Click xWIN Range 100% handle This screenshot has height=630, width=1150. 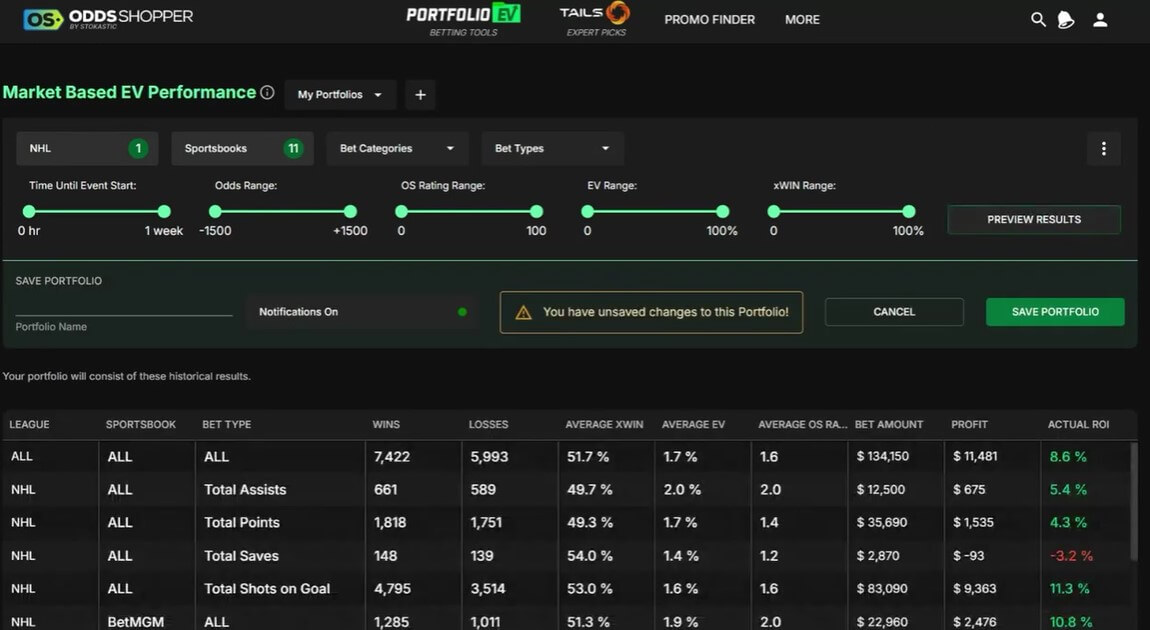point(909,211)
